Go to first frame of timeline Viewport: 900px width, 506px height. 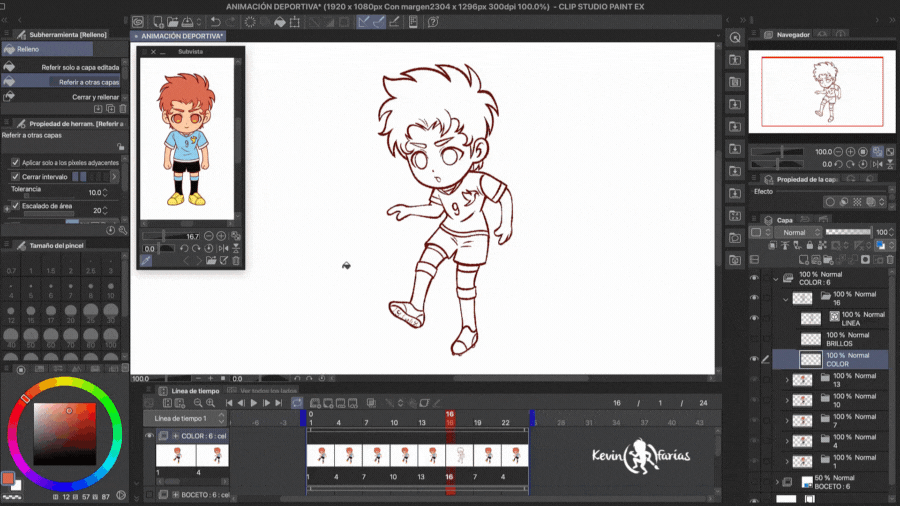point(229,403)
